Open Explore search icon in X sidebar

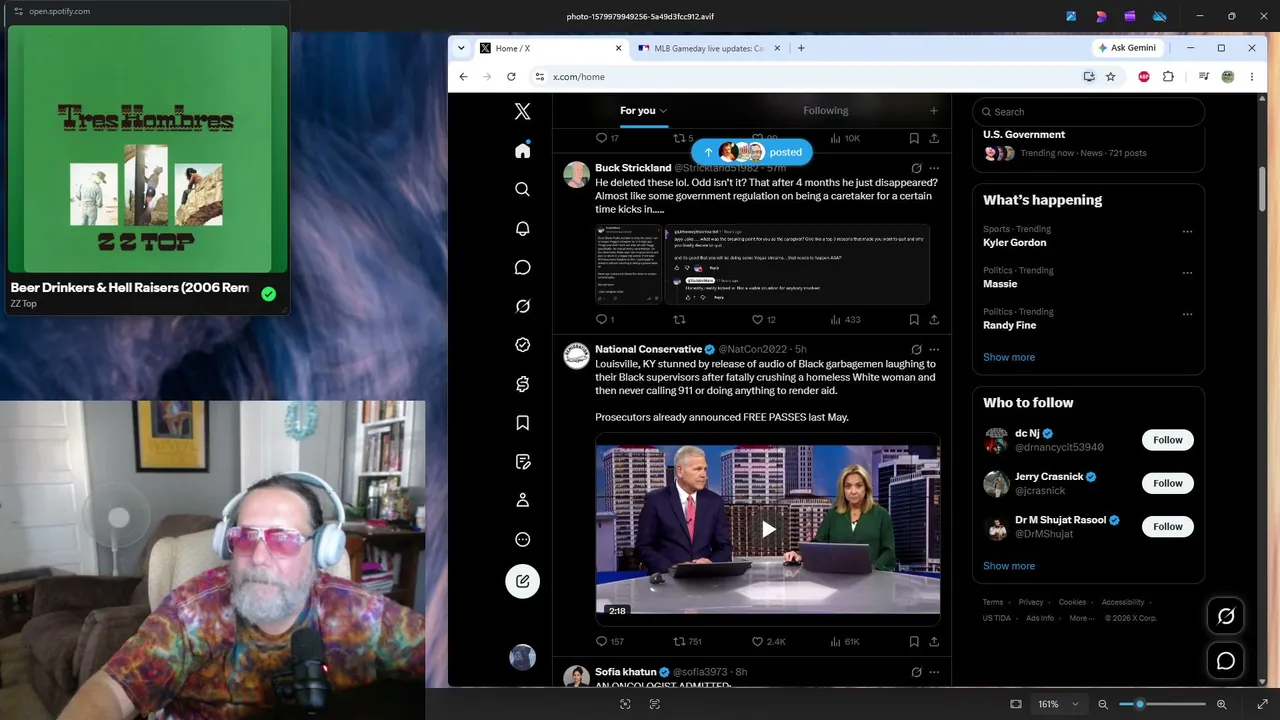click(522, 189)
